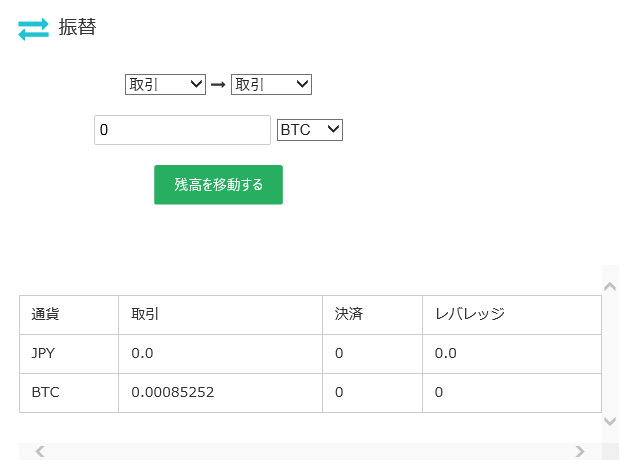Click the 決済 column header
Image resolution: width=630 pixels, height=474 pixels.
[x=349, y=314]
